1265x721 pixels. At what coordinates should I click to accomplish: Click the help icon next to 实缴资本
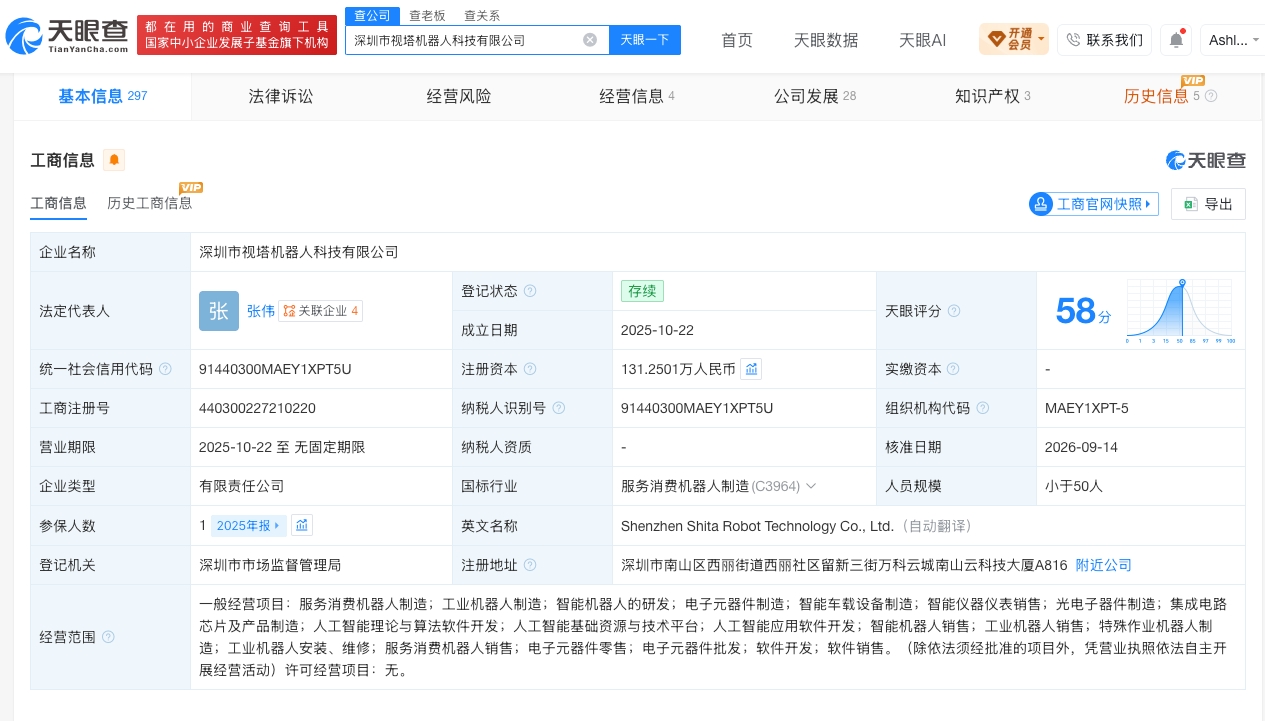pyautogui.click(x=954, y=369)
